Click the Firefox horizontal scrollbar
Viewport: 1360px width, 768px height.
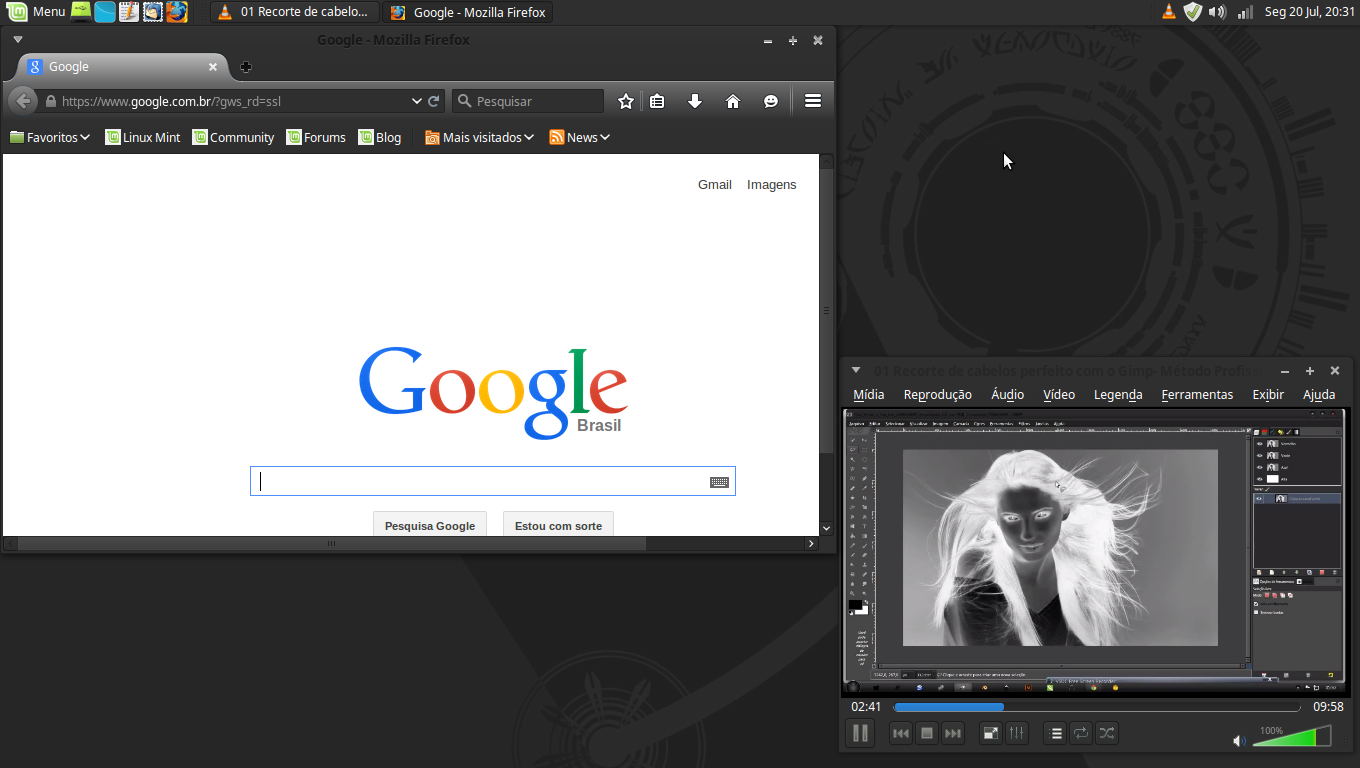point(332,544)
